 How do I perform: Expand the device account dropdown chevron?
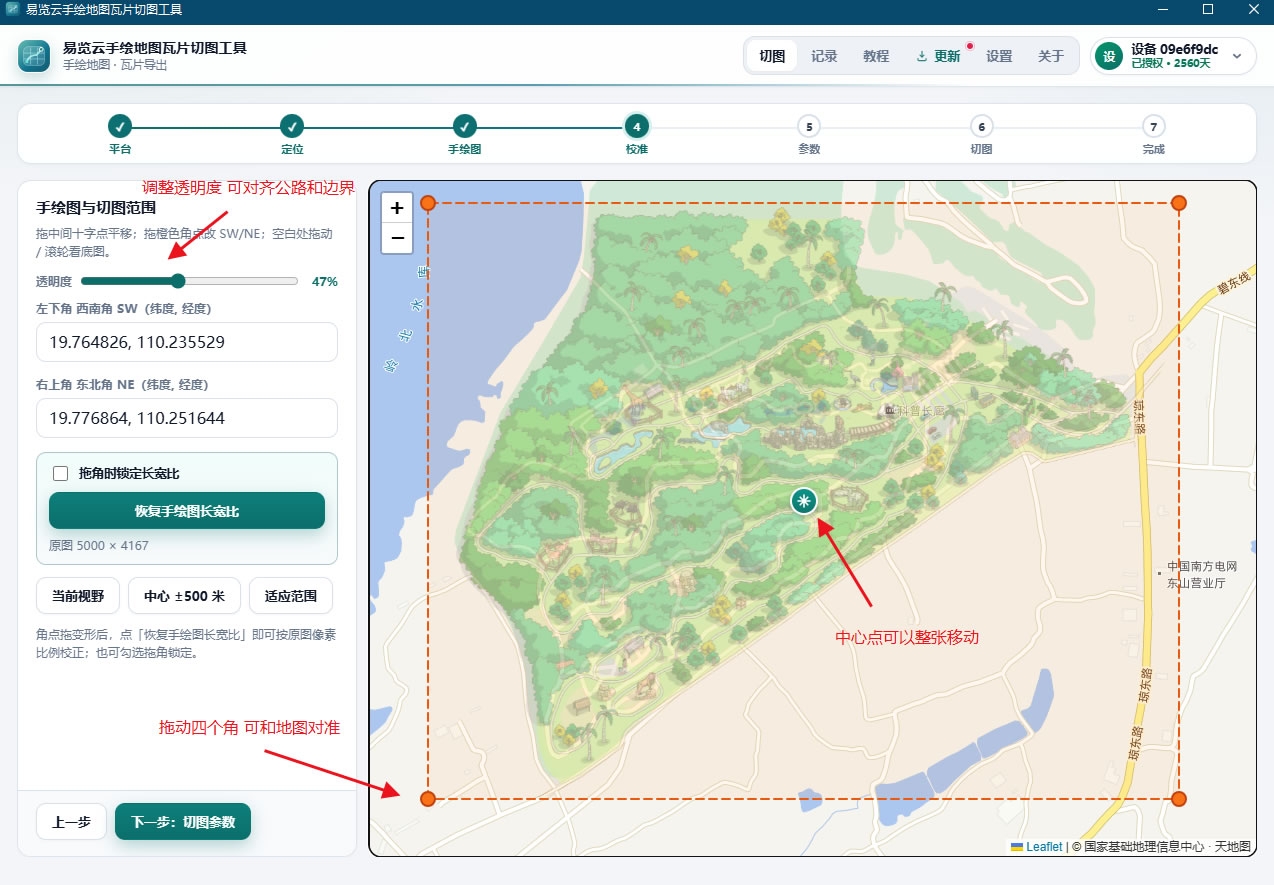point(1237,56)
